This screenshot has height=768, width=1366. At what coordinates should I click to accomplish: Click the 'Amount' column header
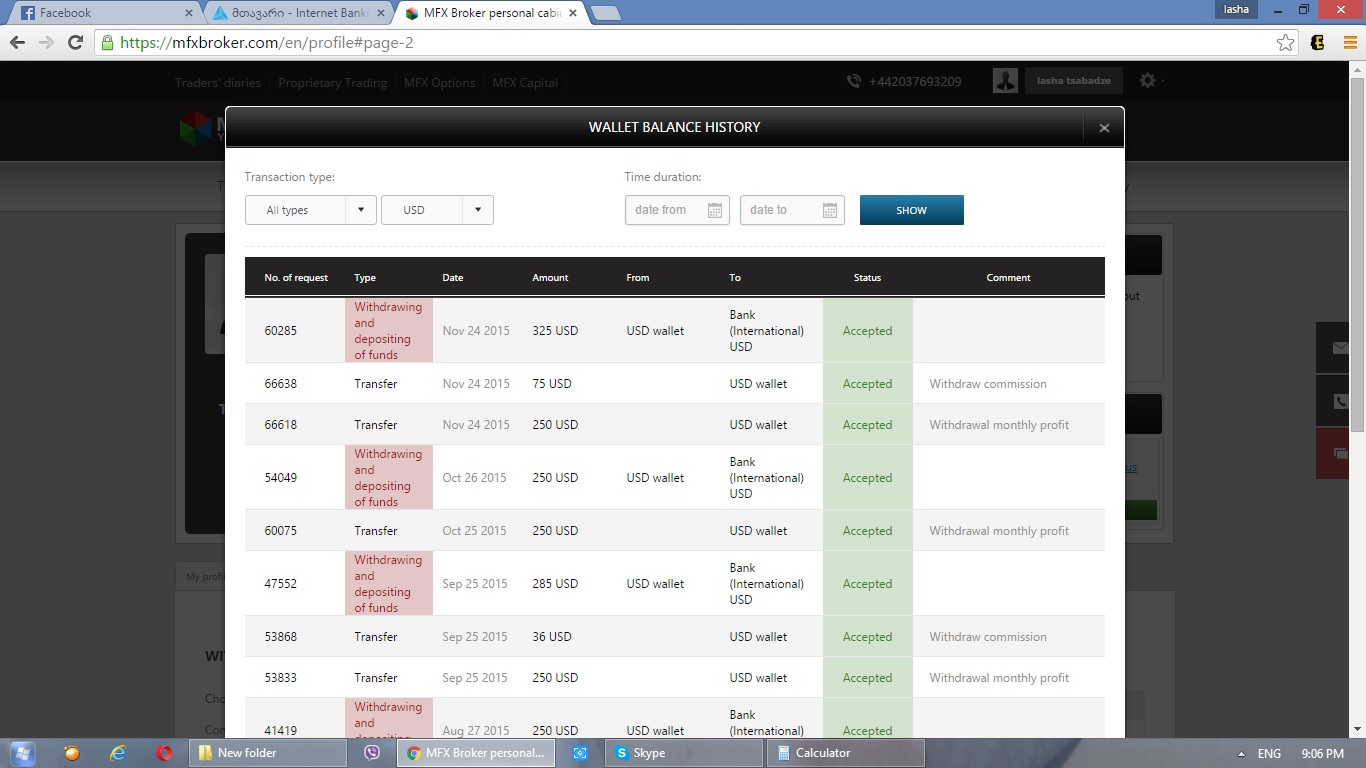point(550,278)
